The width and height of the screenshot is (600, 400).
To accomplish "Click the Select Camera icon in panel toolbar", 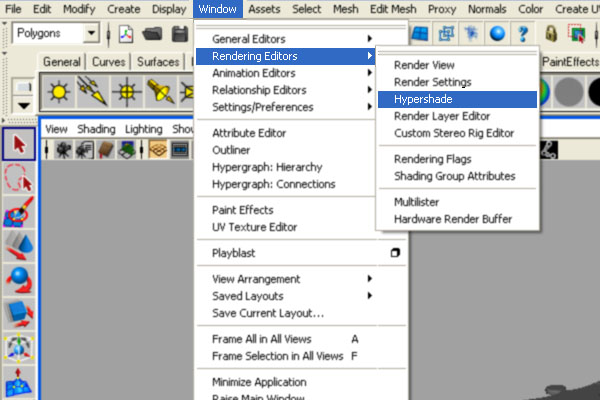I will [63, 150].
